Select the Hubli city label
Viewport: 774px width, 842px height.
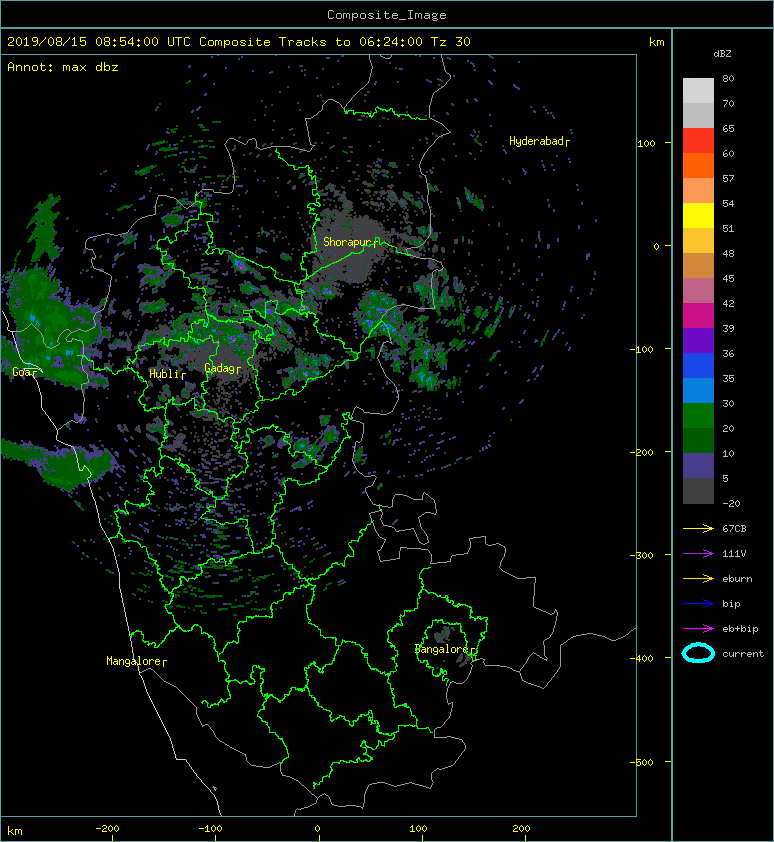[167, 374]
